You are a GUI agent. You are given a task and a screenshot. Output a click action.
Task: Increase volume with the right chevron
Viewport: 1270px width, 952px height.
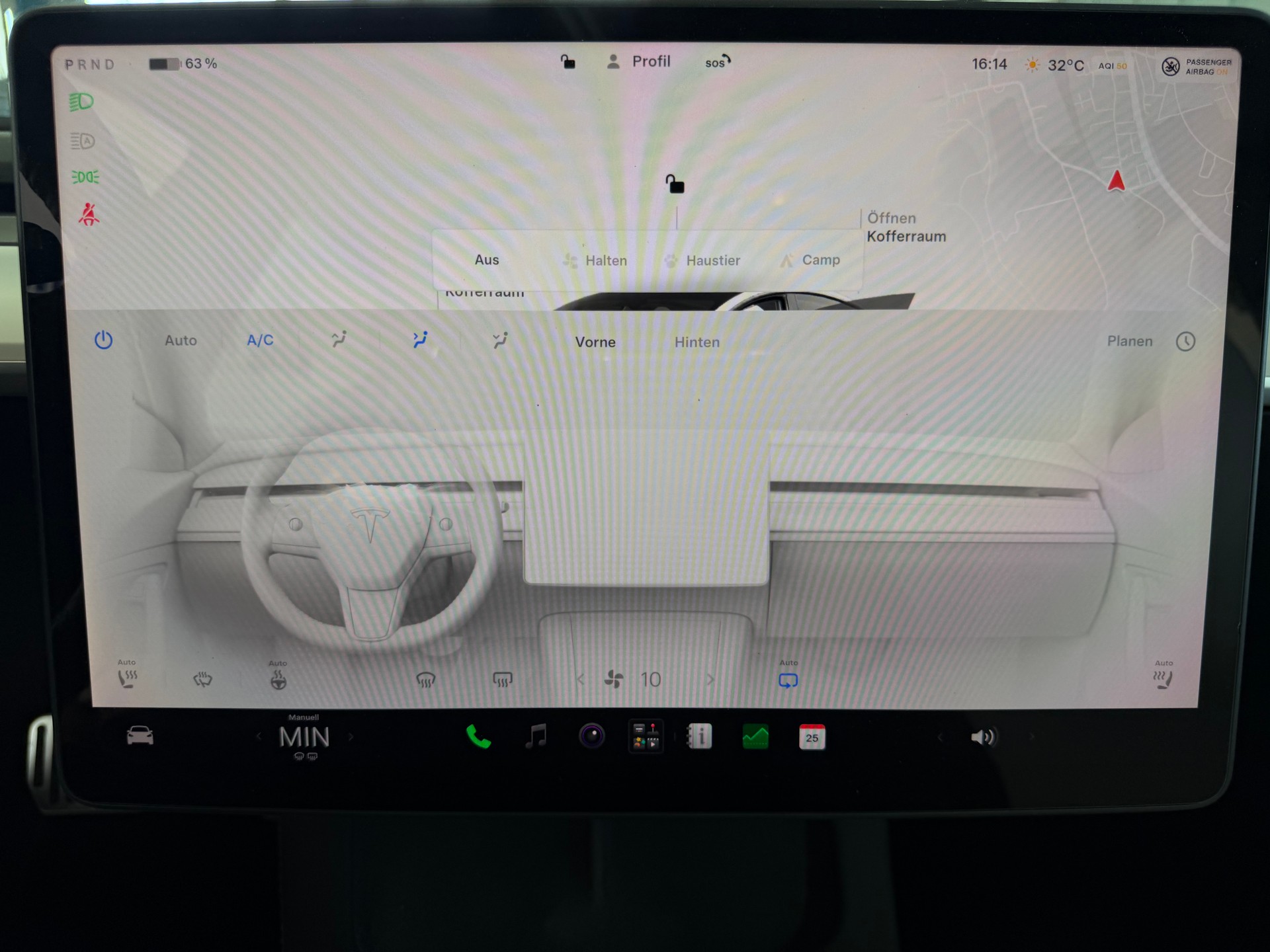tap(1032, 737)
